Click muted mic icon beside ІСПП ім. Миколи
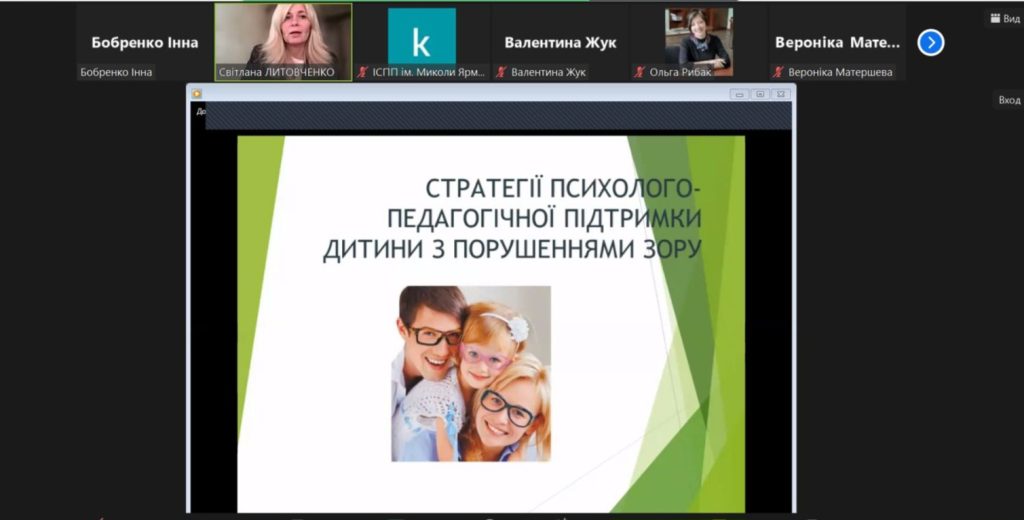This screenshot has width=1024, height=520. point(363,72)
